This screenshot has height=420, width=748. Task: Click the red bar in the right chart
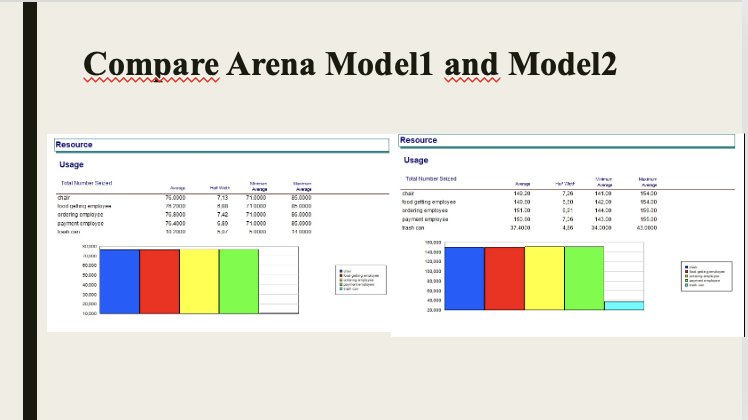tap(505, 279)
